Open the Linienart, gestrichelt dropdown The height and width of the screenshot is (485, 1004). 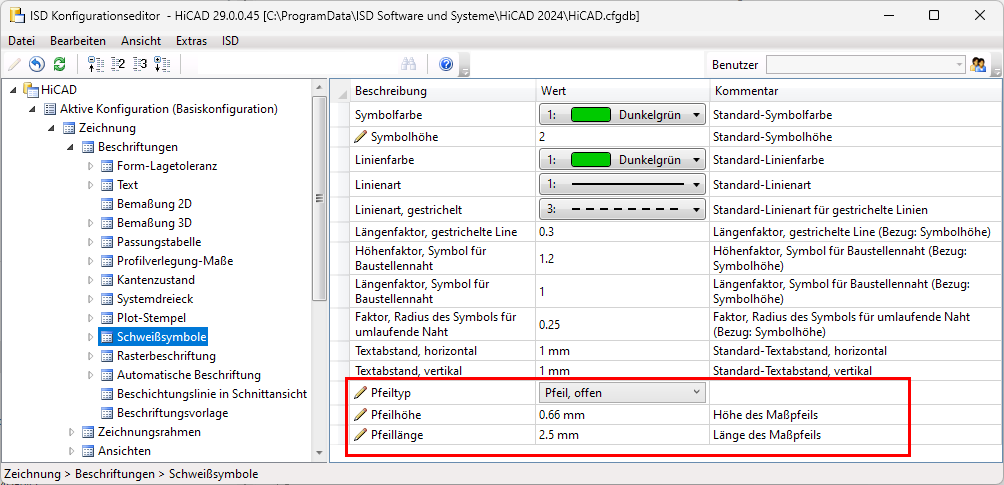(622, 210)
